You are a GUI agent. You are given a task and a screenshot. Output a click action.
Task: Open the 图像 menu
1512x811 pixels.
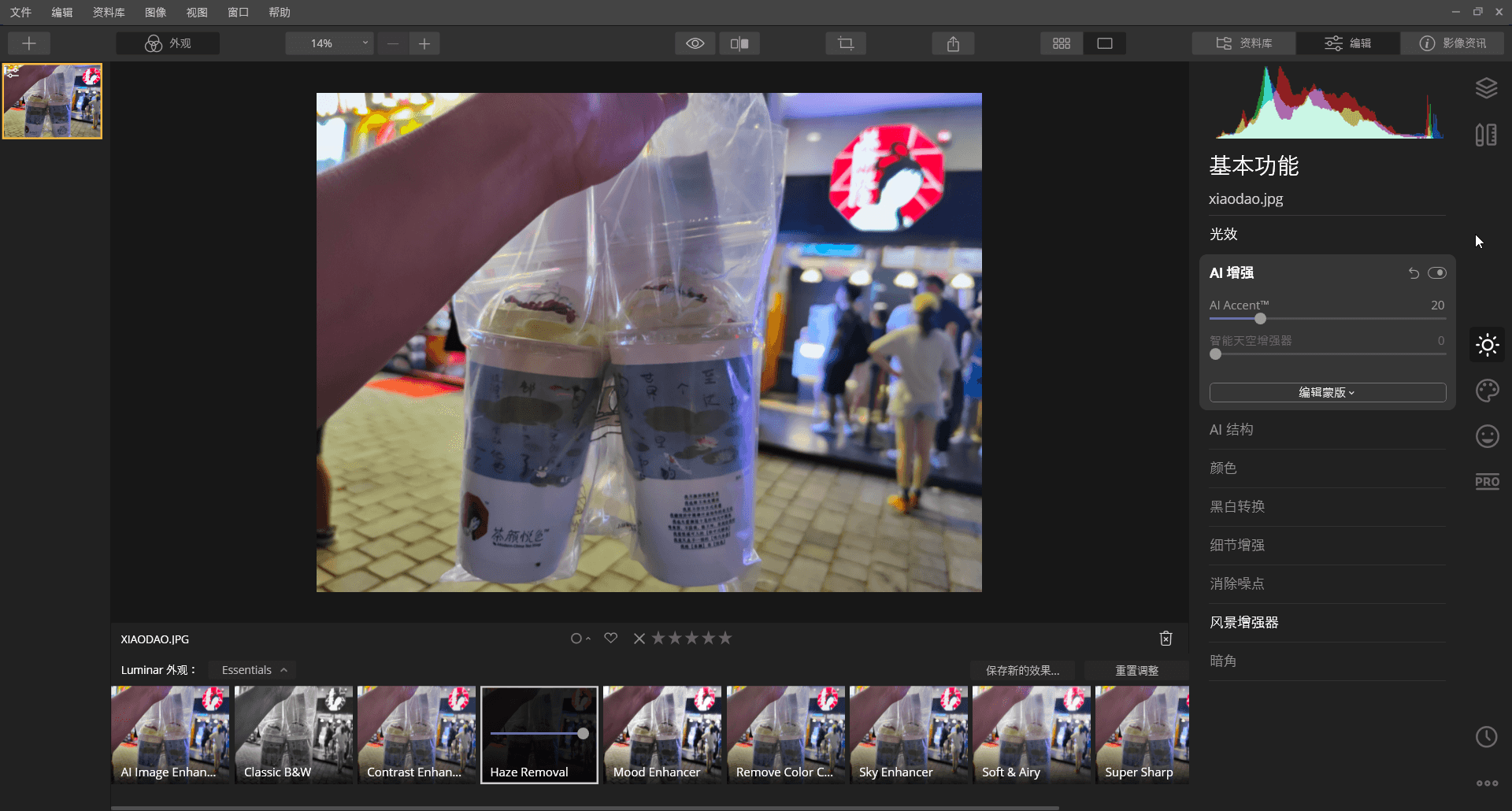click(155, 12)
